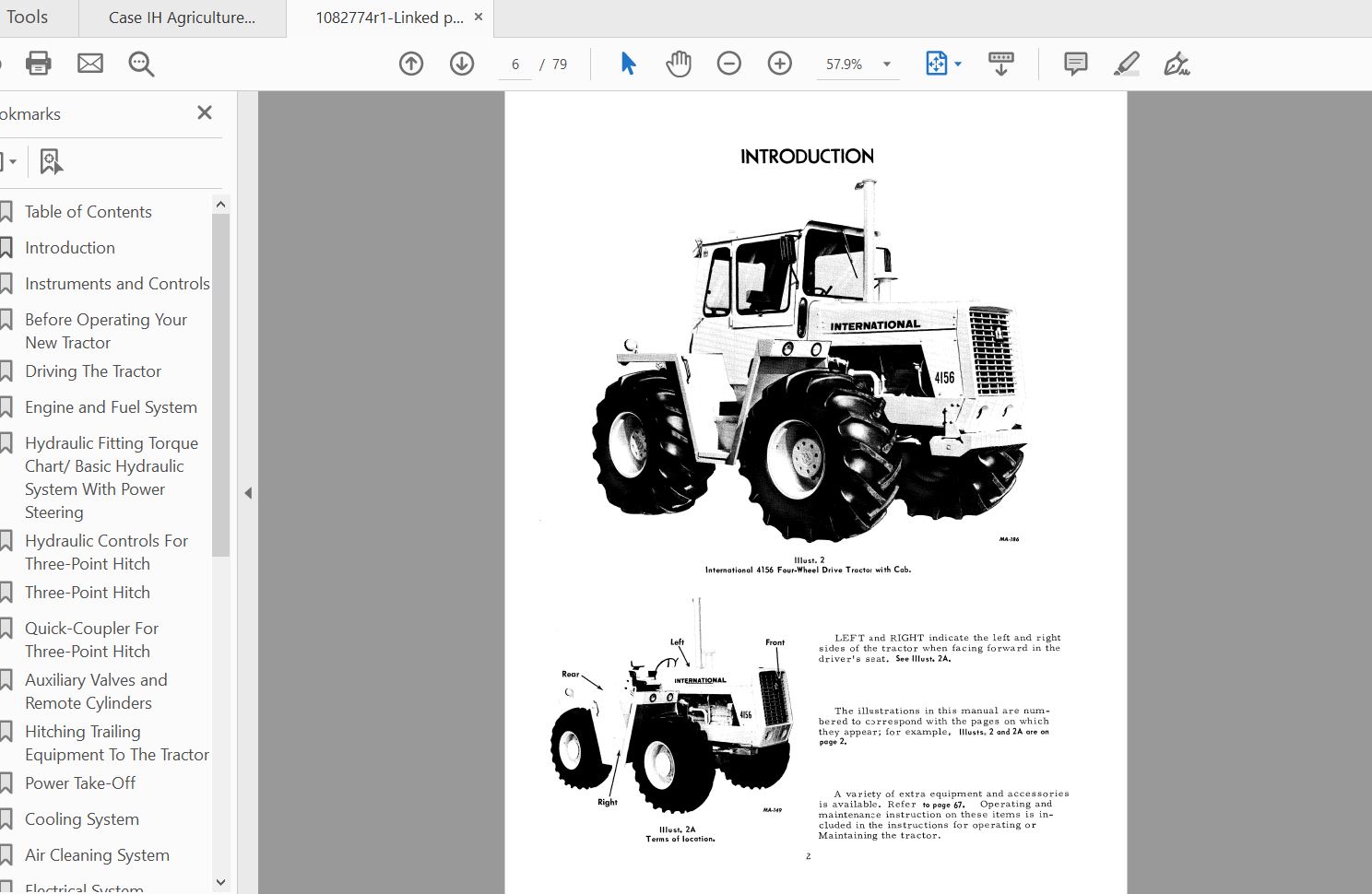Click the 4156 tractor with cab illustration
The image size is (1372, 894).
(x=810, y=359)
